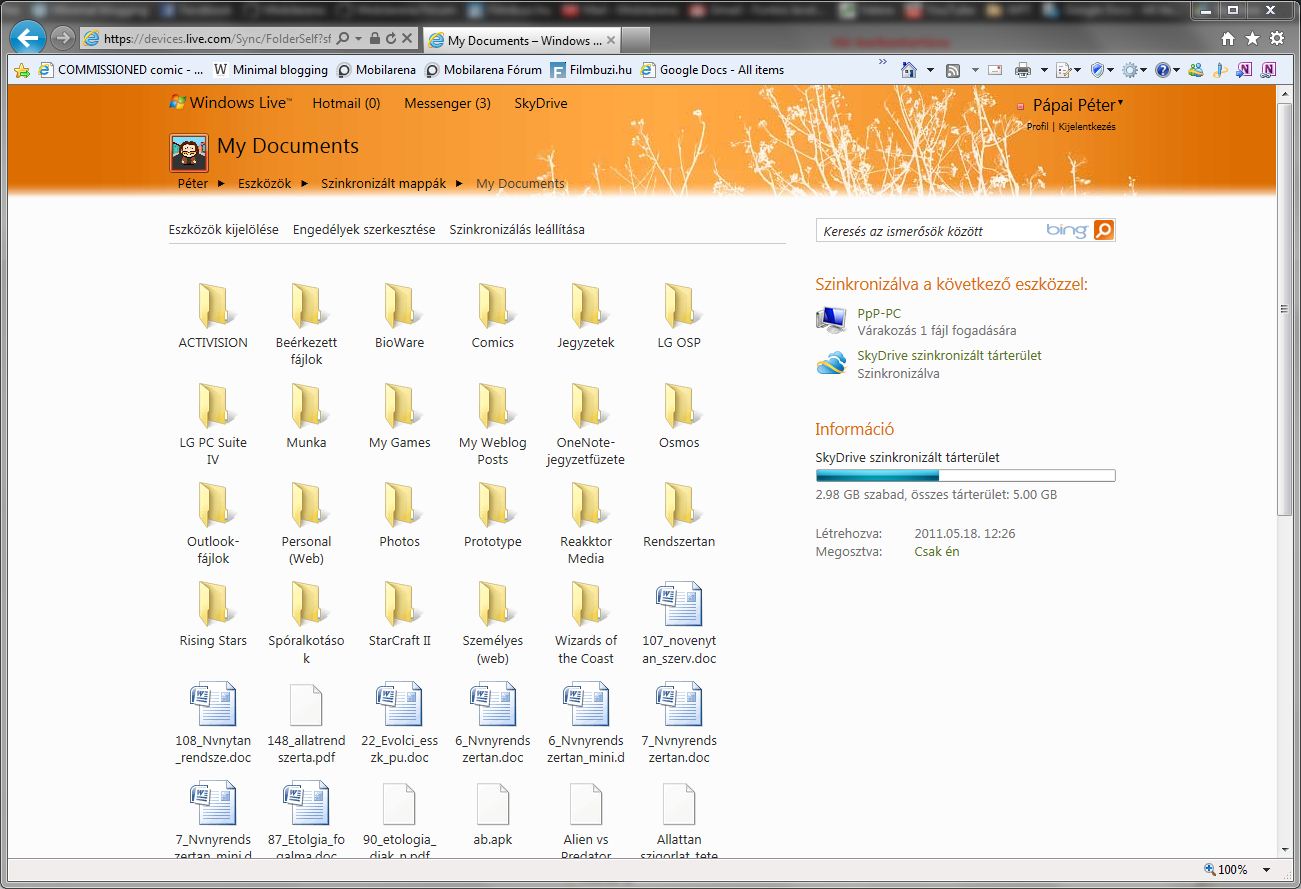1301x889 pixels.
Task: Click the SkyDrive storage usage bar
Action: pos(965,475)
